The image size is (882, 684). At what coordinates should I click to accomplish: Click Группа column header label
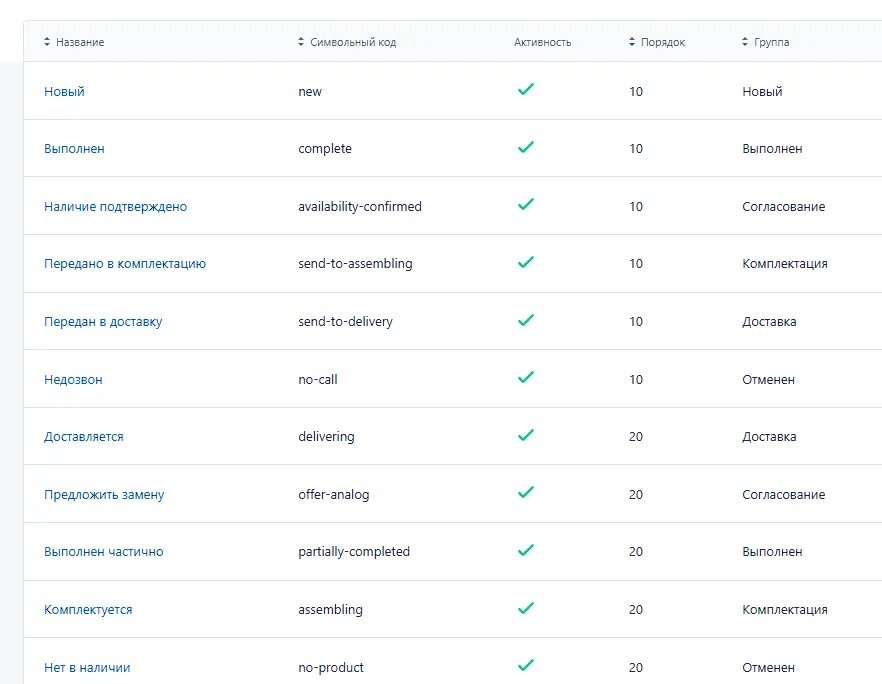coord(771,42)
